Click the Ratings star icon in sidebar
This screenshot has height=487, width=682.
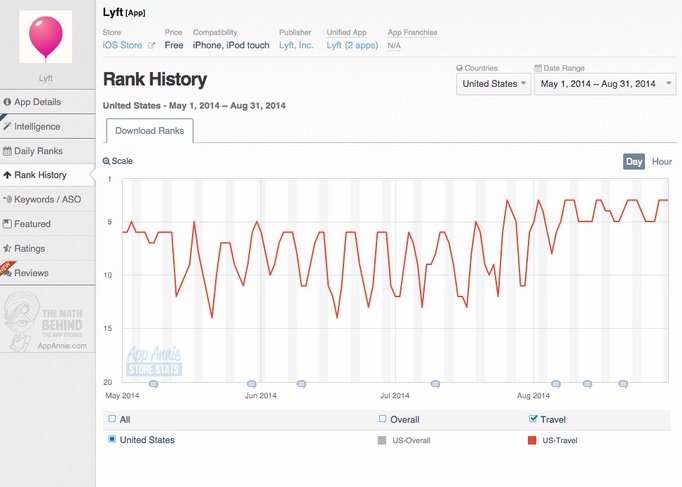7,249
